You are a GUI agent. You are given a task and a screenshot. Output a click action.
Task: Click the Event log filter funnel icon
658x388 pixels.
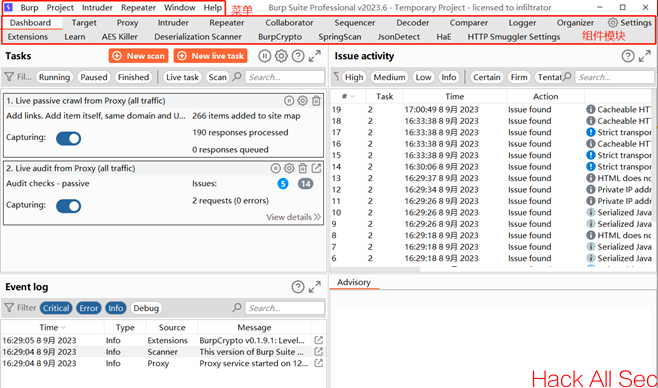click(9, 308)
